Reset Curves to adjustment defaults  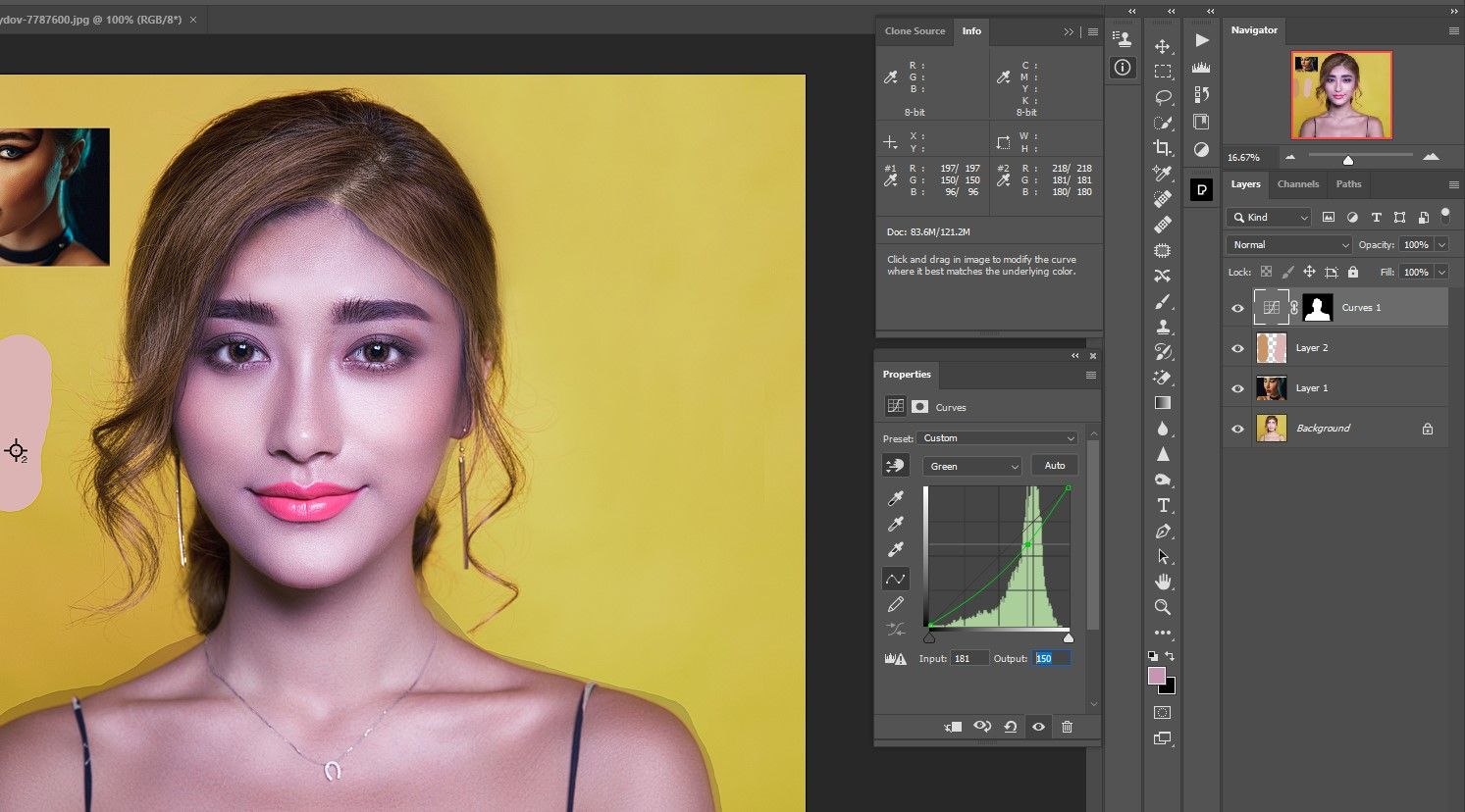point(1010,727)
